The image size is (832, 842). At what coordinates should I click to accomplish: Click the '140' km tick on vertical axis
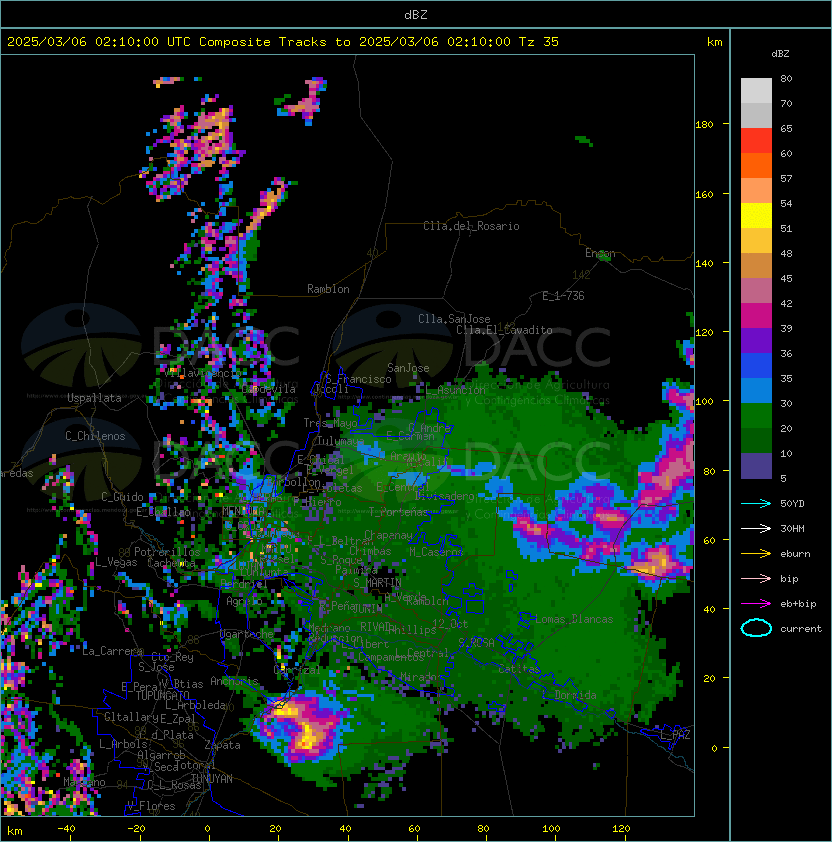coord(704,264)
